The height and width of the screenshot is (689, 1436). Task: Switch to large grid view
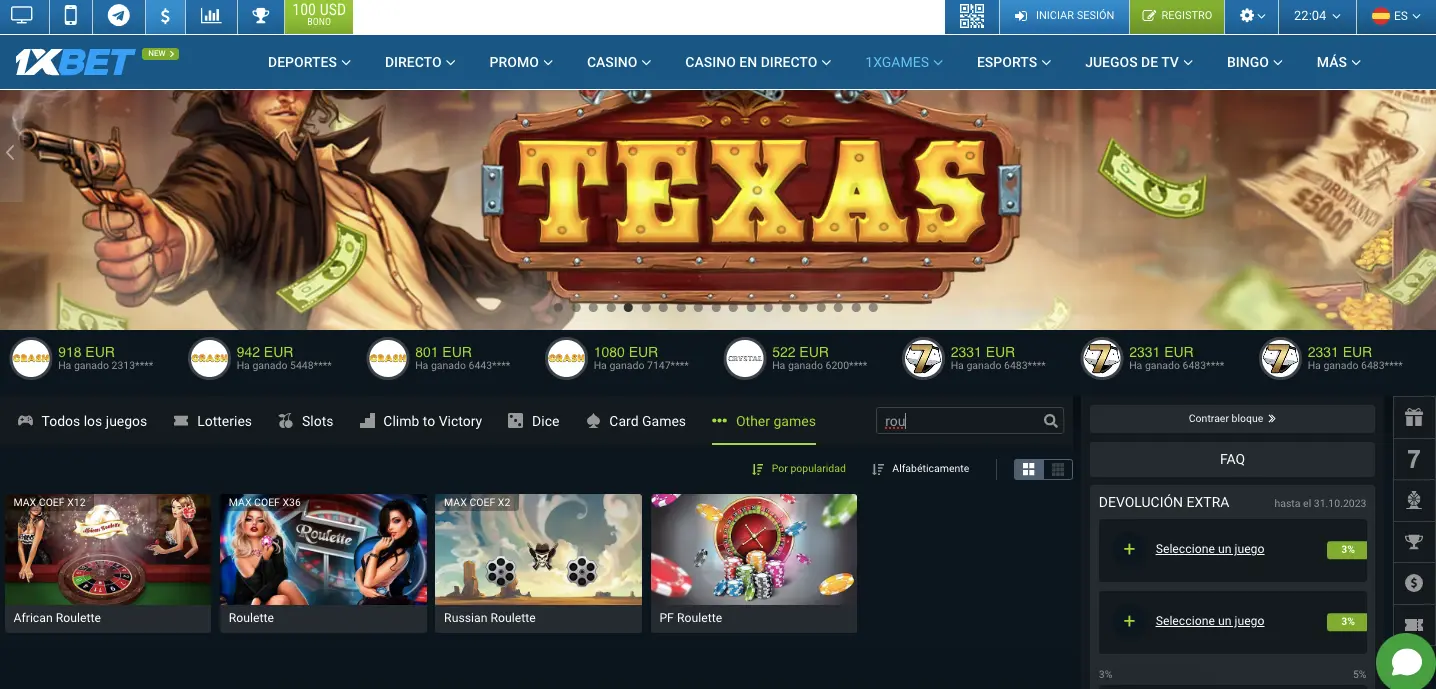point(1029,469)
